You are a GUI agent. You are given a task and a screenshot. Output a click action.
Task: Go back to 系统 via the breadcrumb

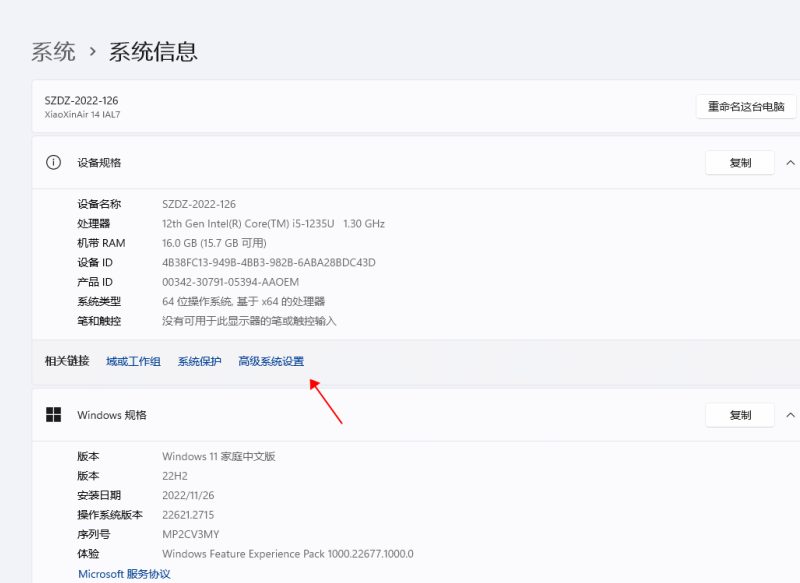pyautogui.click(x=54, y=52)
